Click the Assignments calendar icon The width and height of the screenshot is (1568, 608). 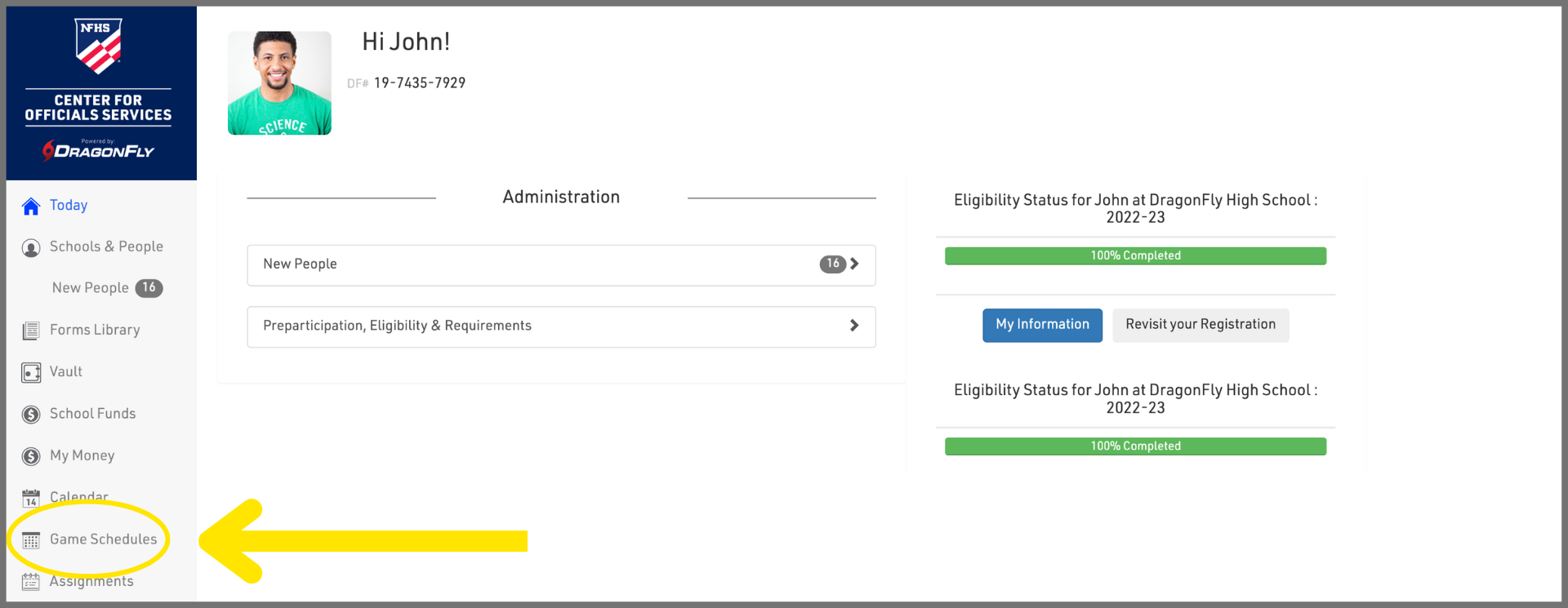coord(31,582)
